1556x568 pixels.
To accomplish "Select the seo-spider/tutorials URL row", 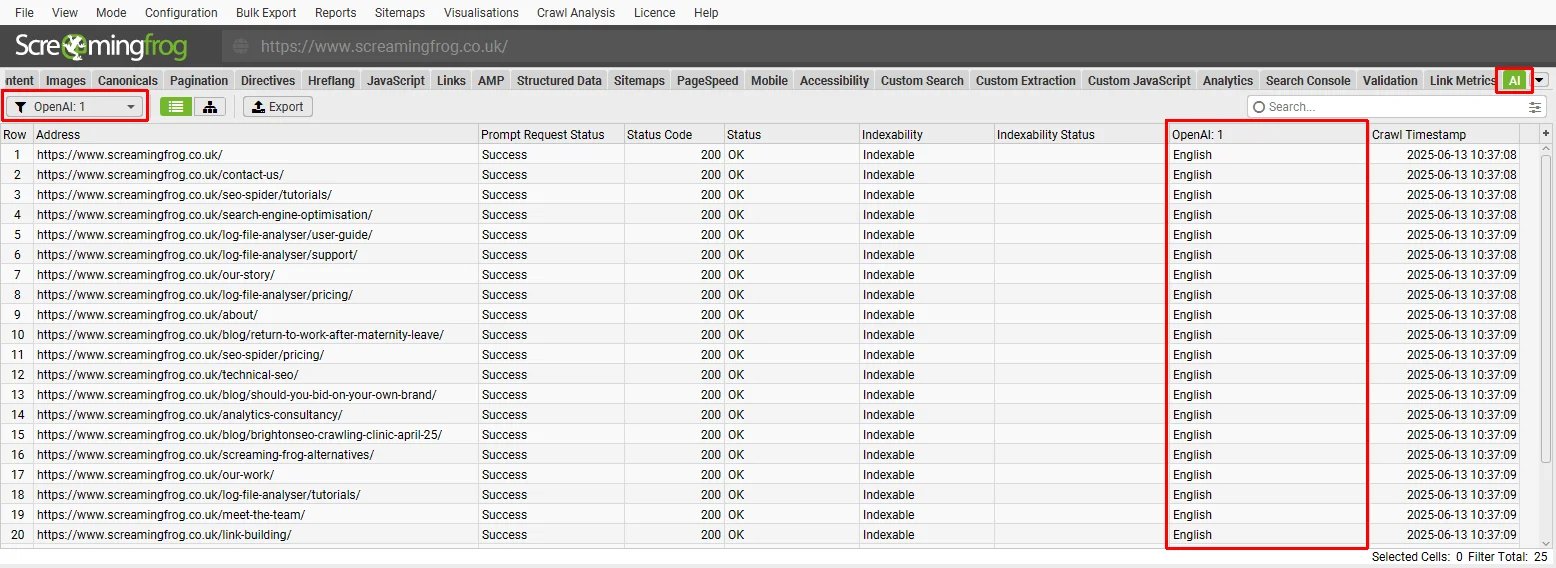I will (x=760, y=195).
